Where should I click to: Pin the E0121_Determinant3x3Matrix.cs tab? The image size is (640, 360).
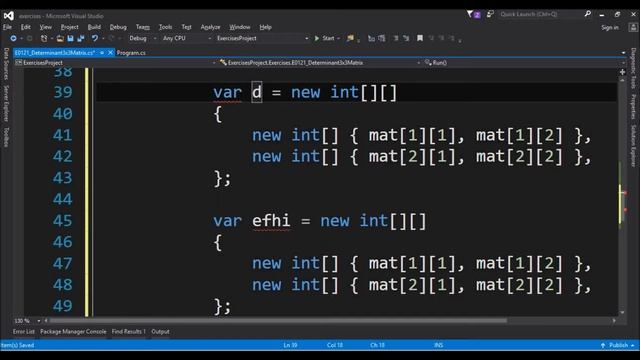coord(102,53)
